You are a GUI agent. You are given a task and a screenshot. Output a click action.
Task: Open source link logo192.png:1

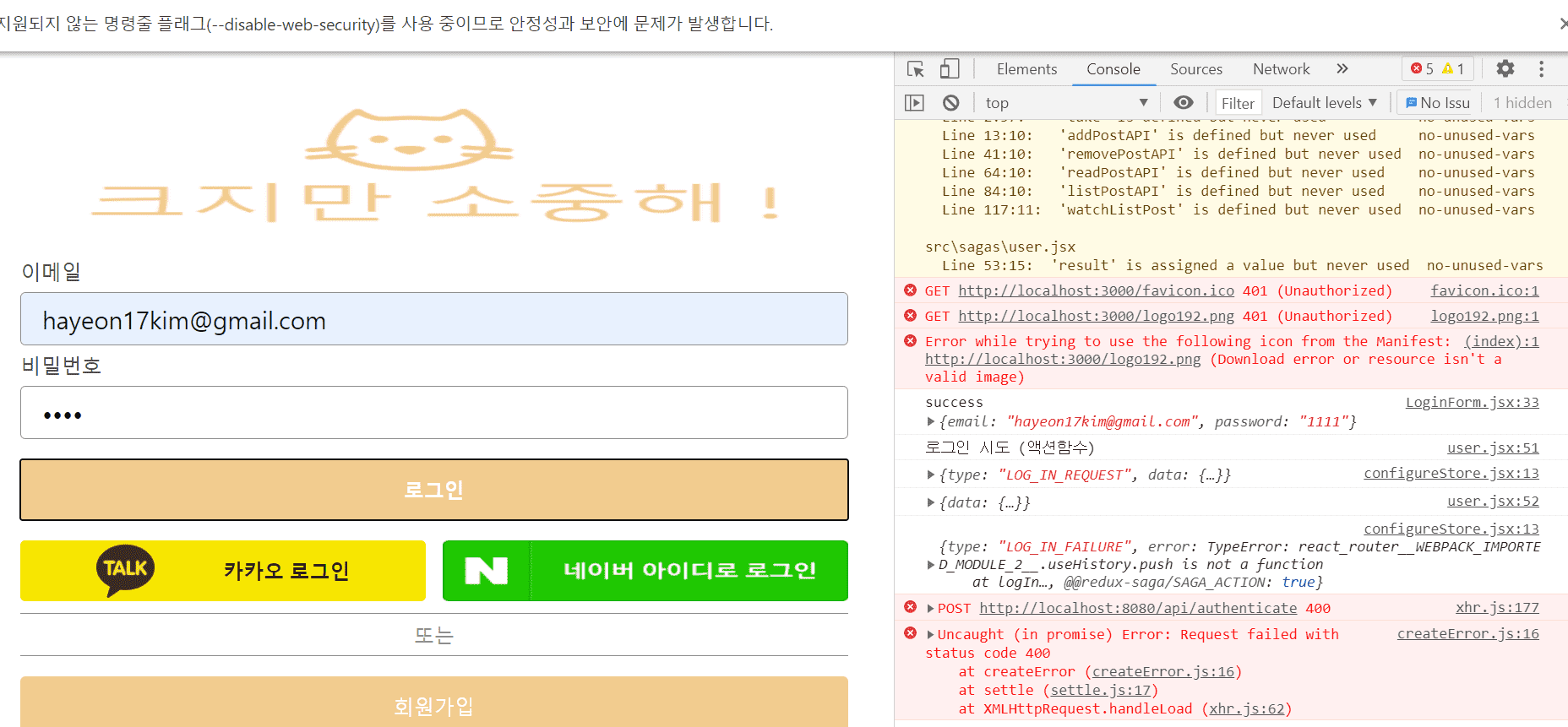tap(1484, 316)
